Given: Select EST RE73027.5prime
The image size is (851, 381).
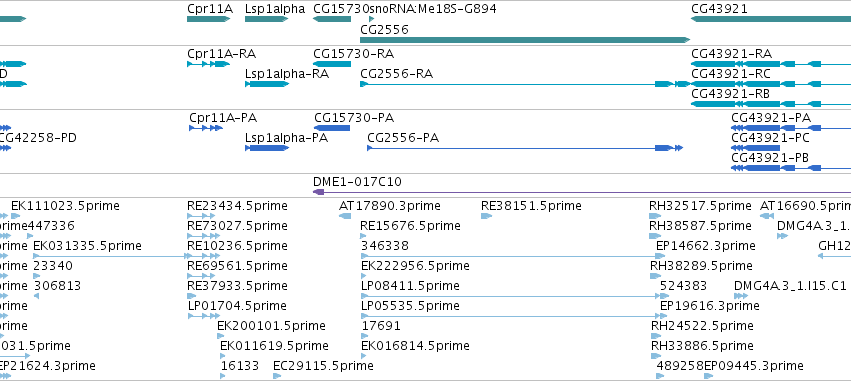Looking at the screenshot, I should pyautogui.click(x=237, y=225).
